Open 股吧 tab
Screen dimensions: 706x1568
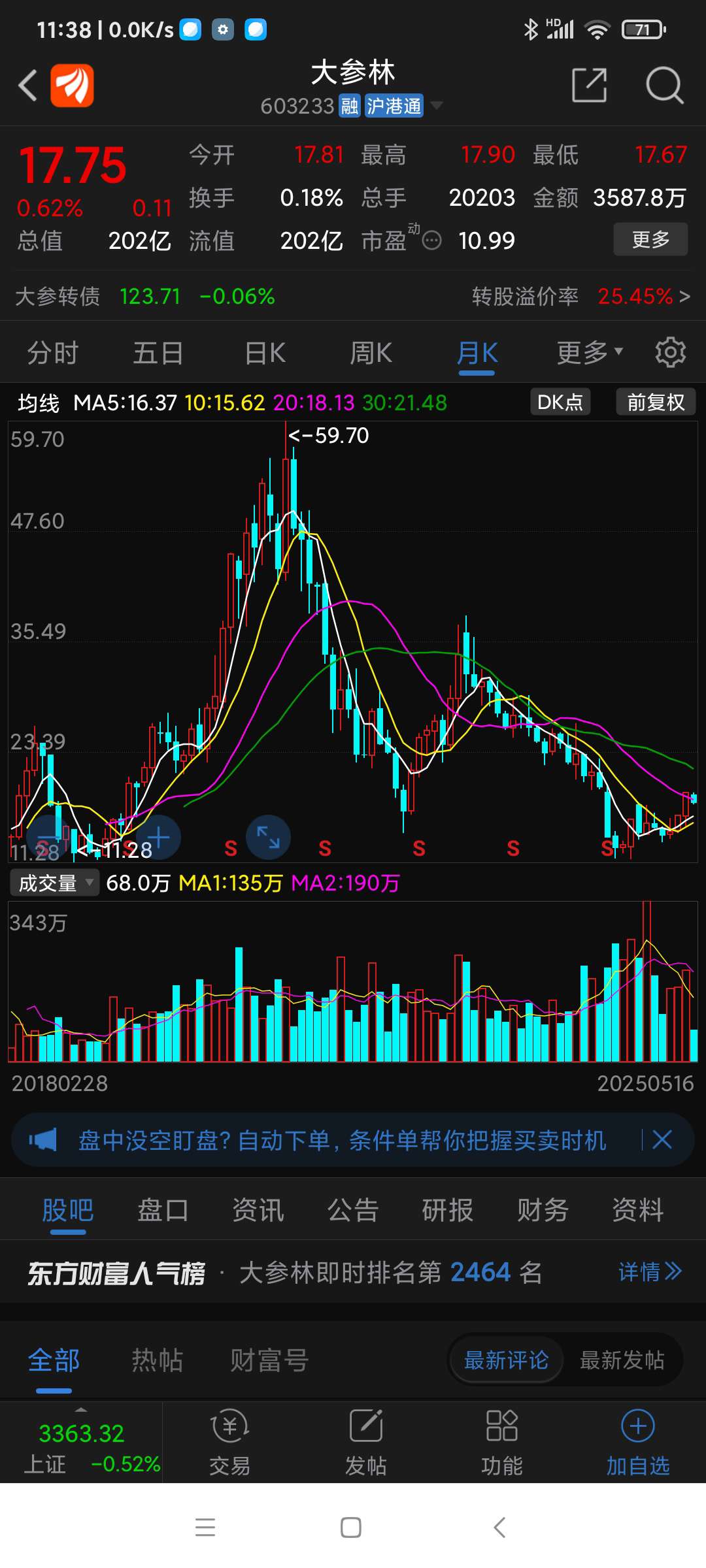[x=68, y=1210]
